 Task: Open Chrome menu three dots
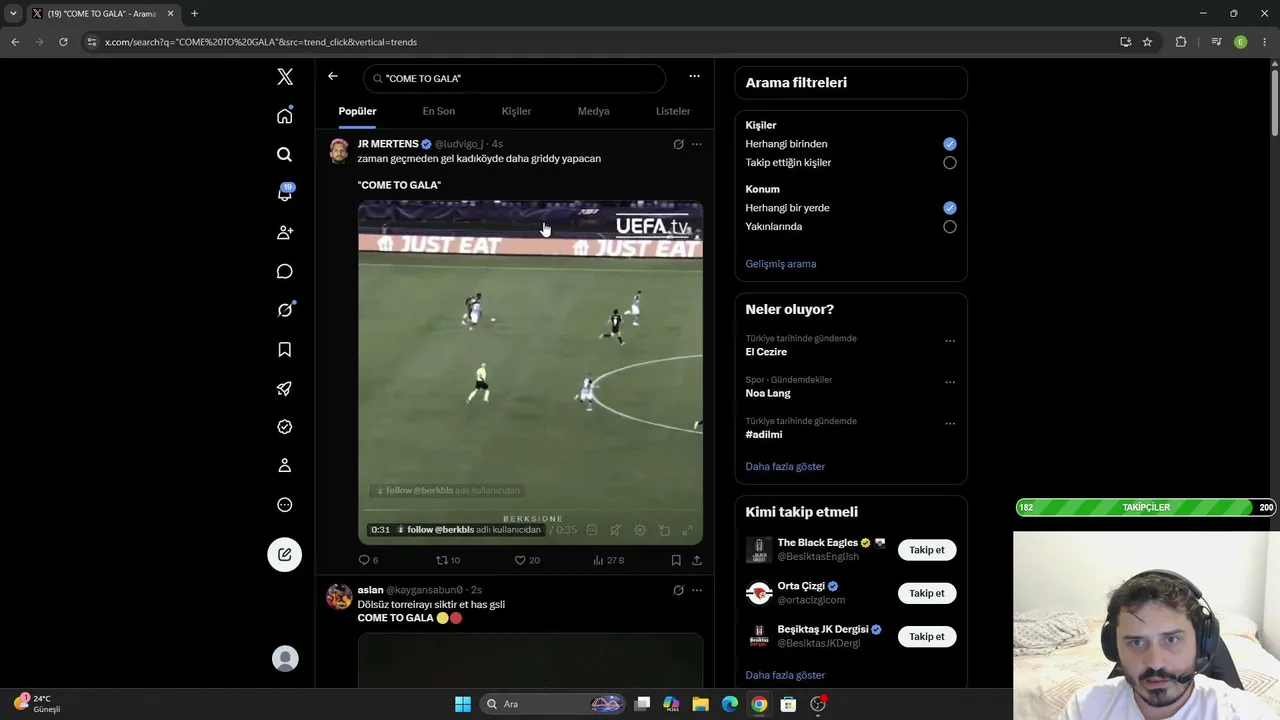[1264, 42]
